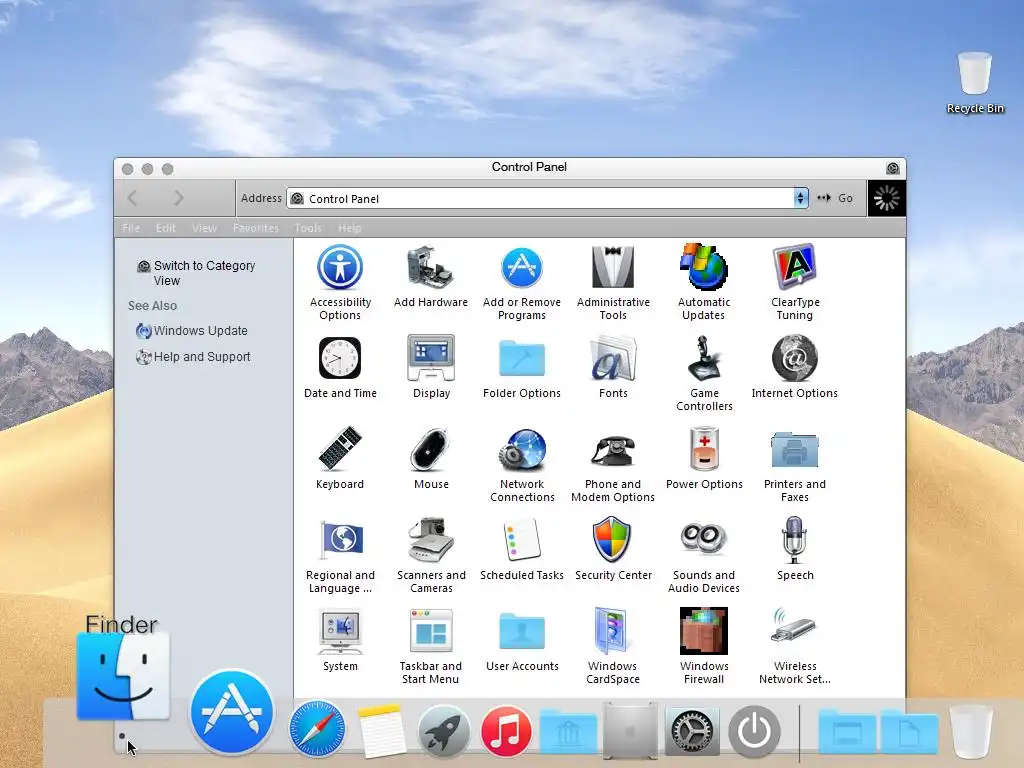Click the power button in dock
1024x768 pixels.
coord(754,731)
